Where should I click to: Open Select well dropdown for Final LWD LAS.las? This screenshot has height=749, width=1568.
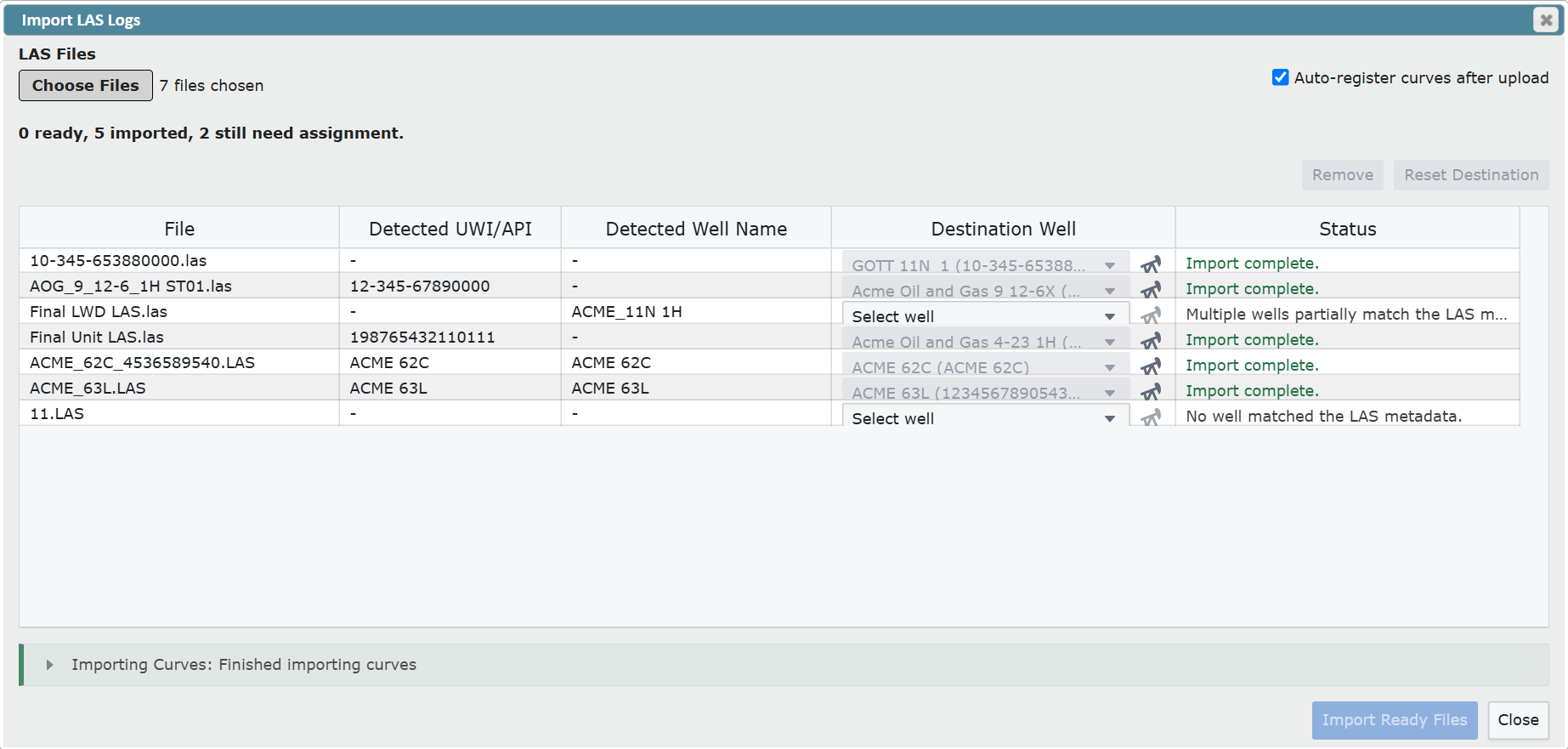coord(986,315)
